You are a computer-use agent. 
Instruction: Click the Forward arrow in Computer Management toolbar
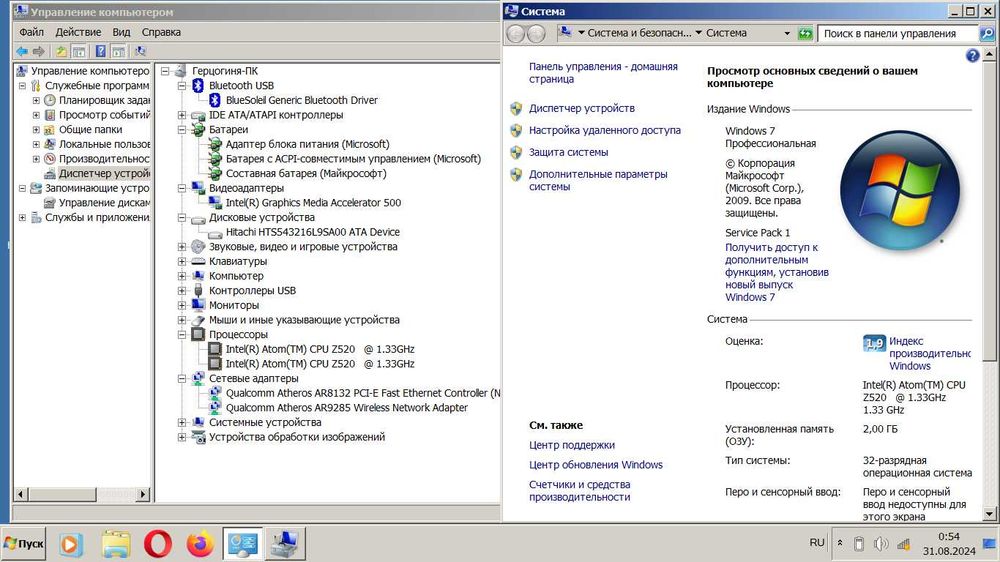pyautogui.click(x=39, y=52)
